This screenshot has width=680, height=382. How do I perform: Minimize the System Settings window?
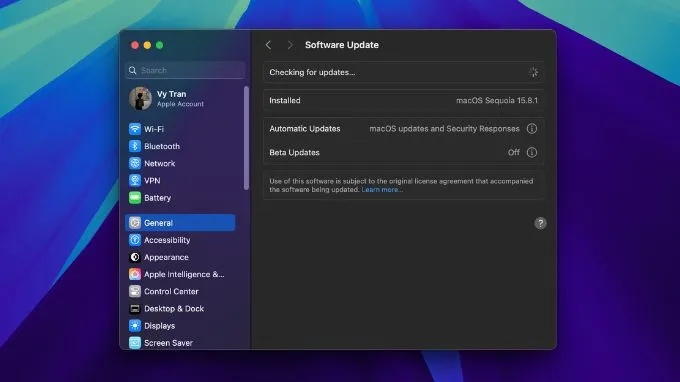(x=147, y=45)
